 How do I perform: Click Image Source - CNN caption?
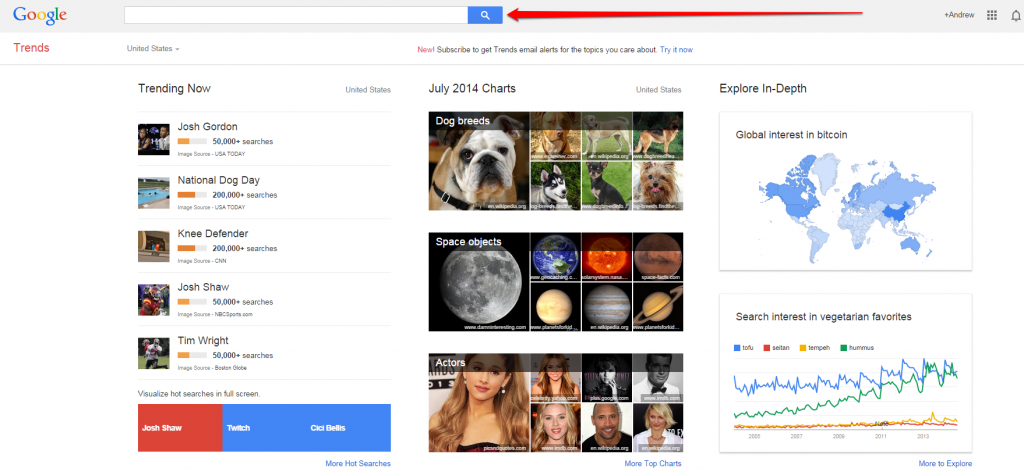[x=202, y=261]
